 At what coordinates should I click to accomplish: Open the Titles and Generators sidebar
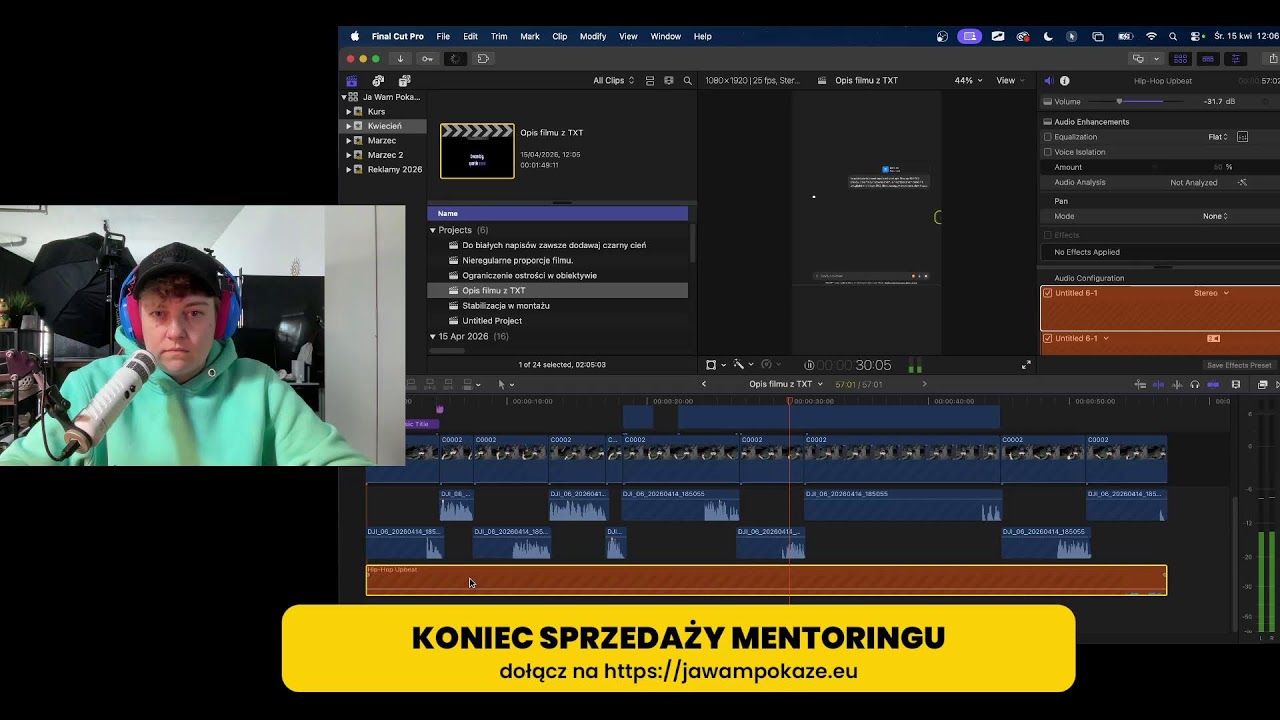click(x=404, y=81)
